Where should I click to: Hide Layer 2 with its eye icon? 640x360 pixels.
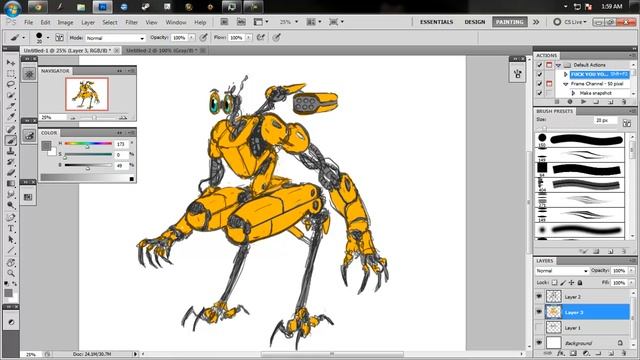pos(539,296)
